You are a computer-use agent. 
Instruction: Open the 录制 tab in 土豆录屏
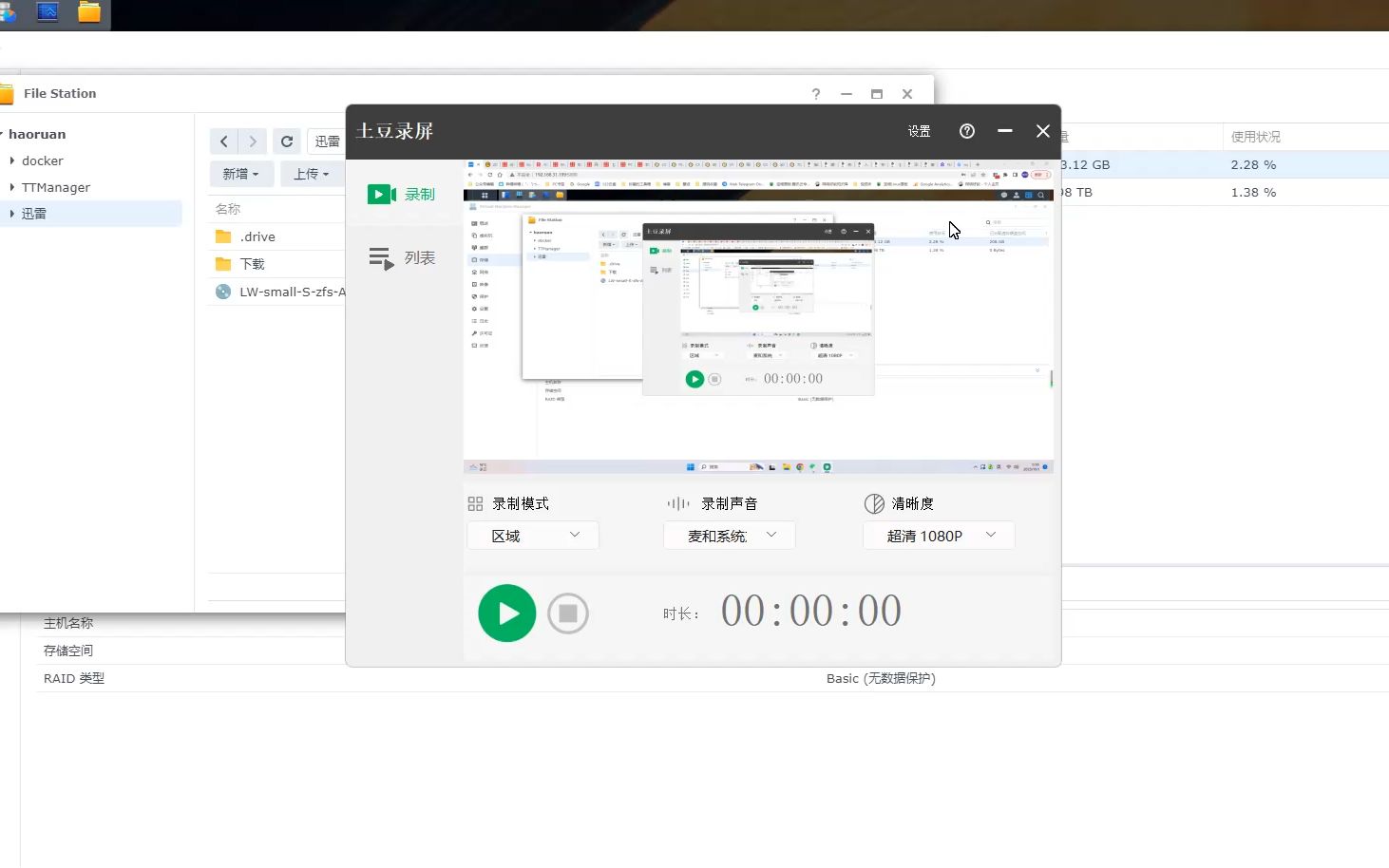(x=402, y=194)
